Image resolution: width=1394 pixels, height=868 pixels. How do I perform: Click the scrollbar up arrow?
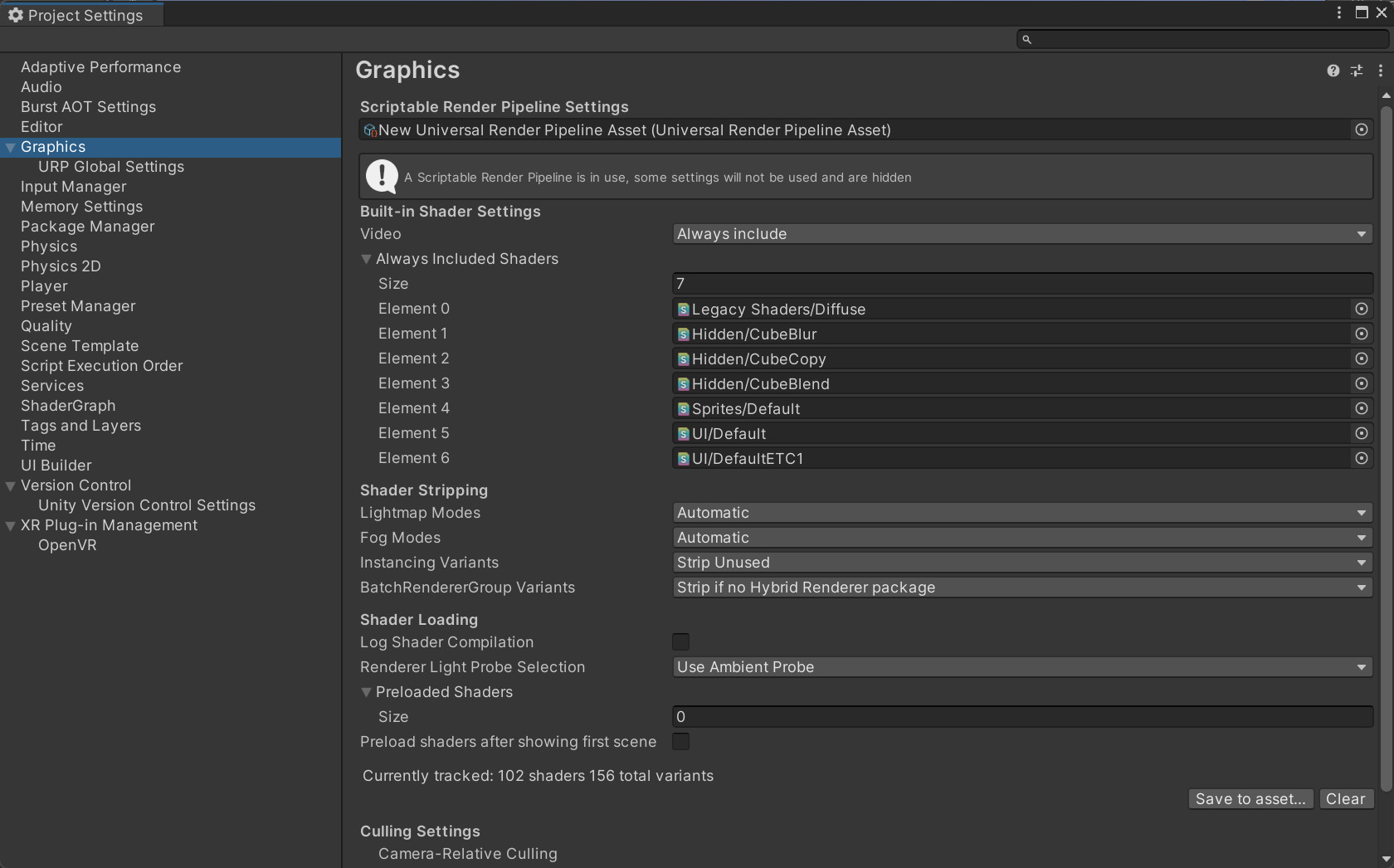1386,95
